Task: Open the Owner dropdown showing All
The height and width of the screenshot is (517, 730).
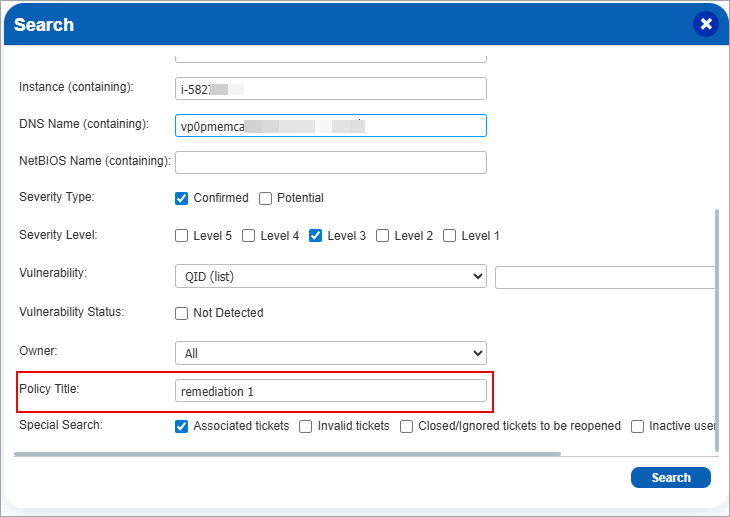Action: [331, 353]
